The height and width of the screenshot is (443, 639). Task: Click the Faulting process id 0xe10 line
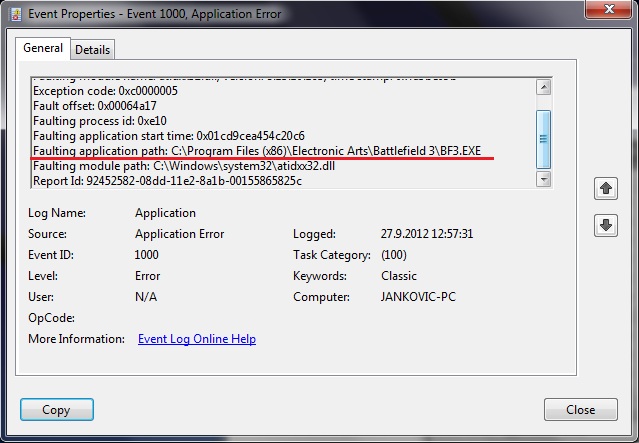point(100,121)
